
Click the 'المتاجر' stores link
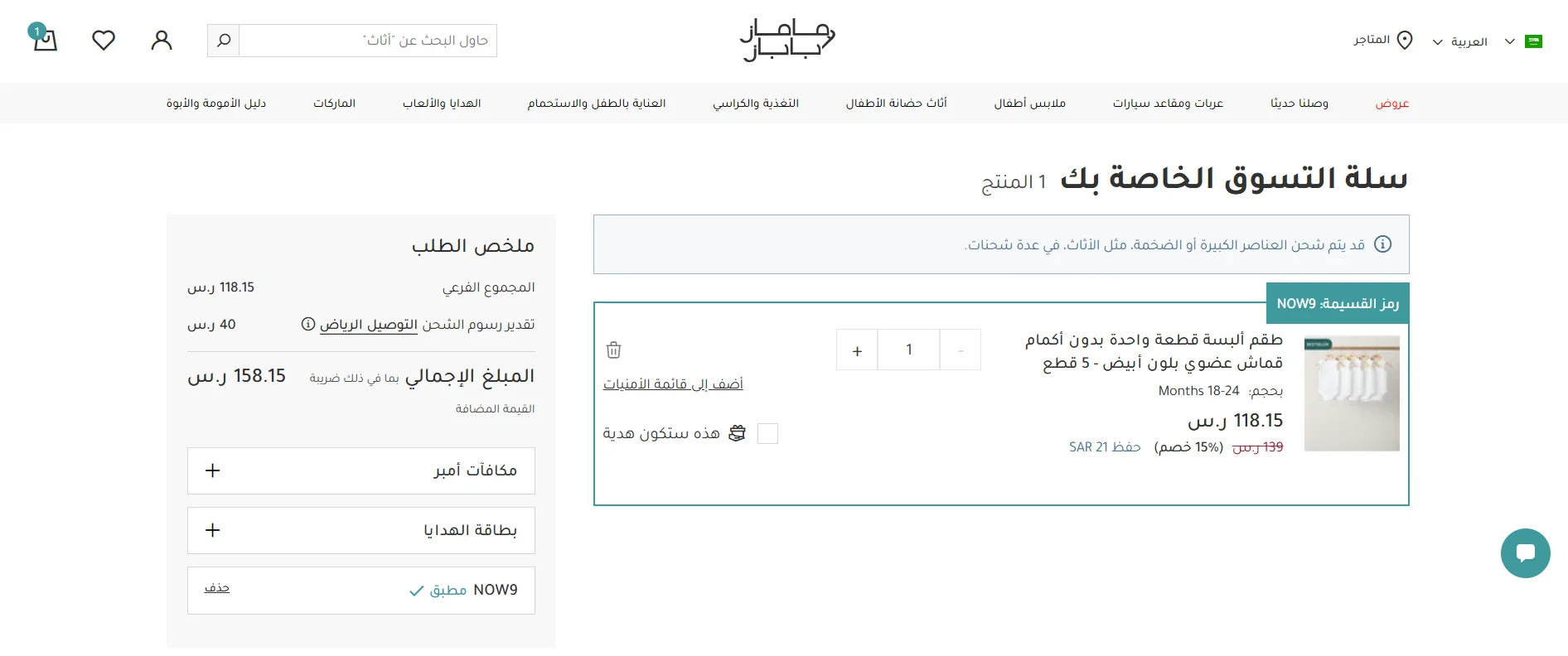(x=1372, y=40)
